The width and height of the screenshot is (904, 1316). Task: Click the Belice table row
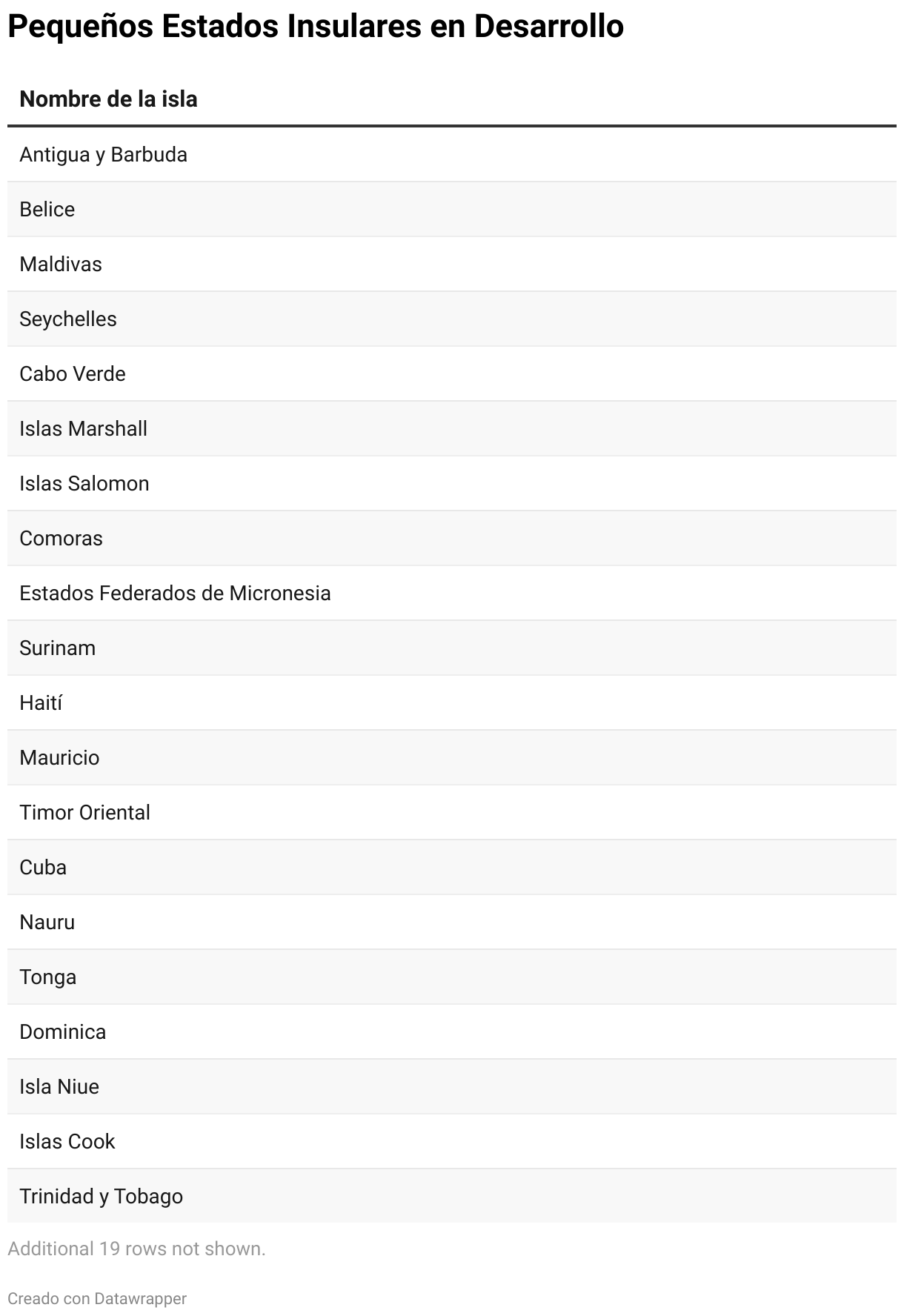click(x=47, y=210)
